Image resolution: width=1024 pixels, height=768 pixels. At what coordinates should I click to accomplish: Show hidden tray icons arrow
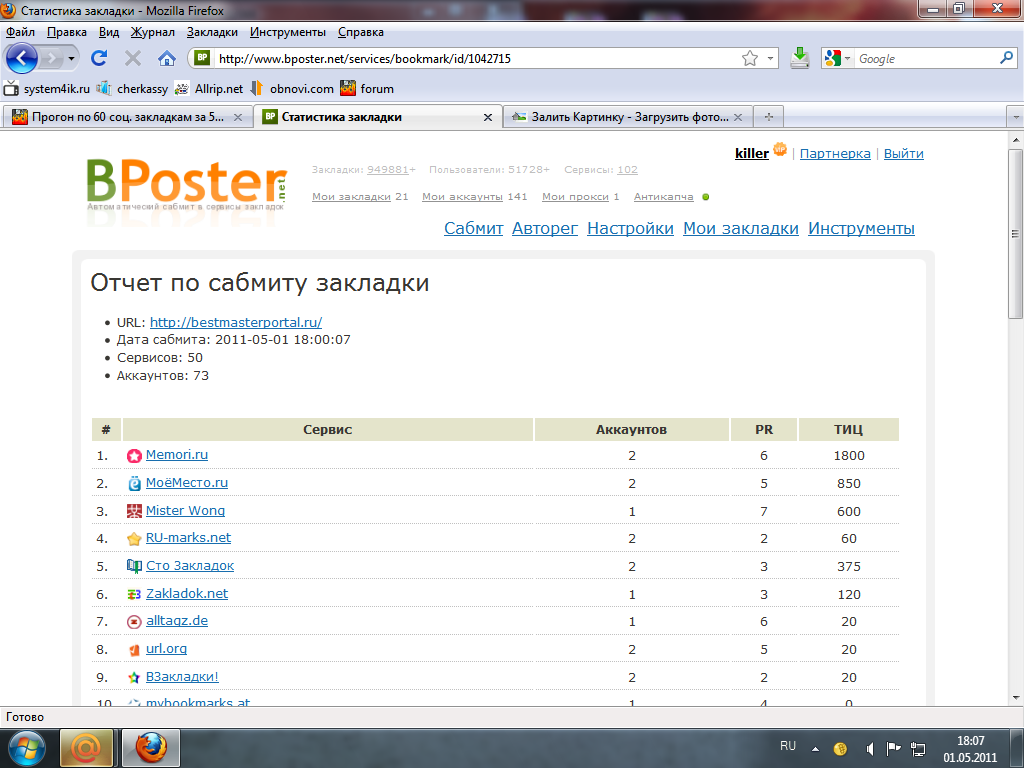(815, 748)
